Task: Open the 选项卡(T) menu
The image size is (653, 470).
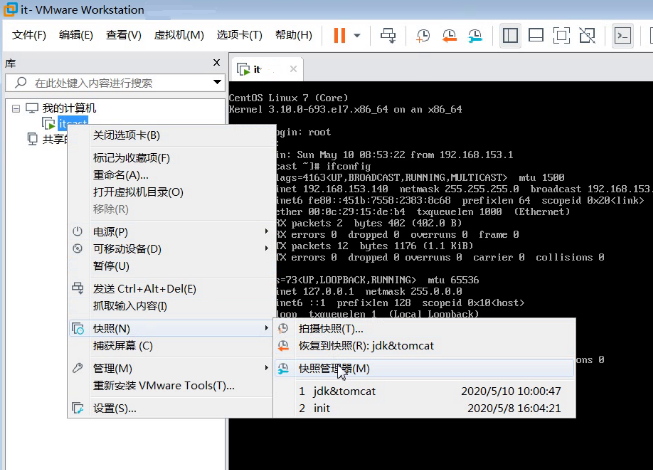Action: coord(239,35)
